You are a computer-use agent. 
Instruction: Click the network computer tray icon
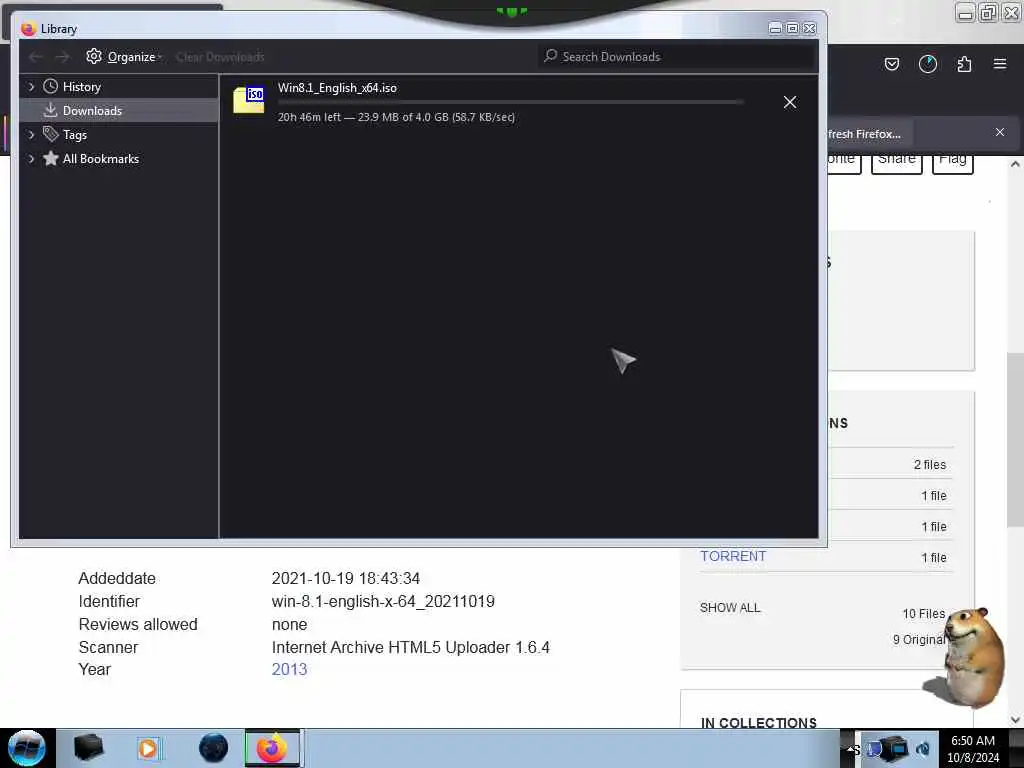pyautogui.click(x=896, y=748)
